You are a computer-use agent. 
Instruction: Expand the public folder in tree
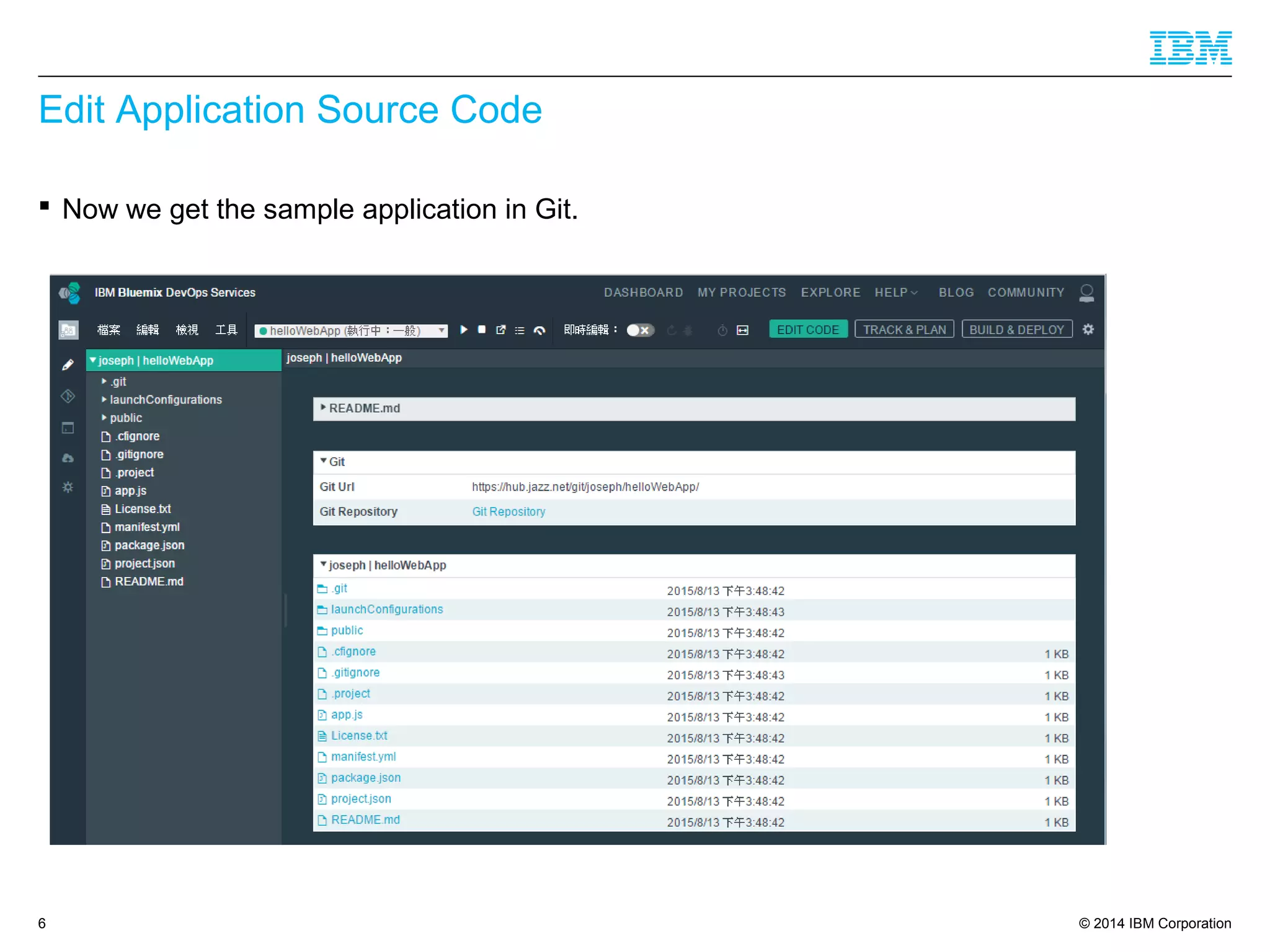coord(104,418)
